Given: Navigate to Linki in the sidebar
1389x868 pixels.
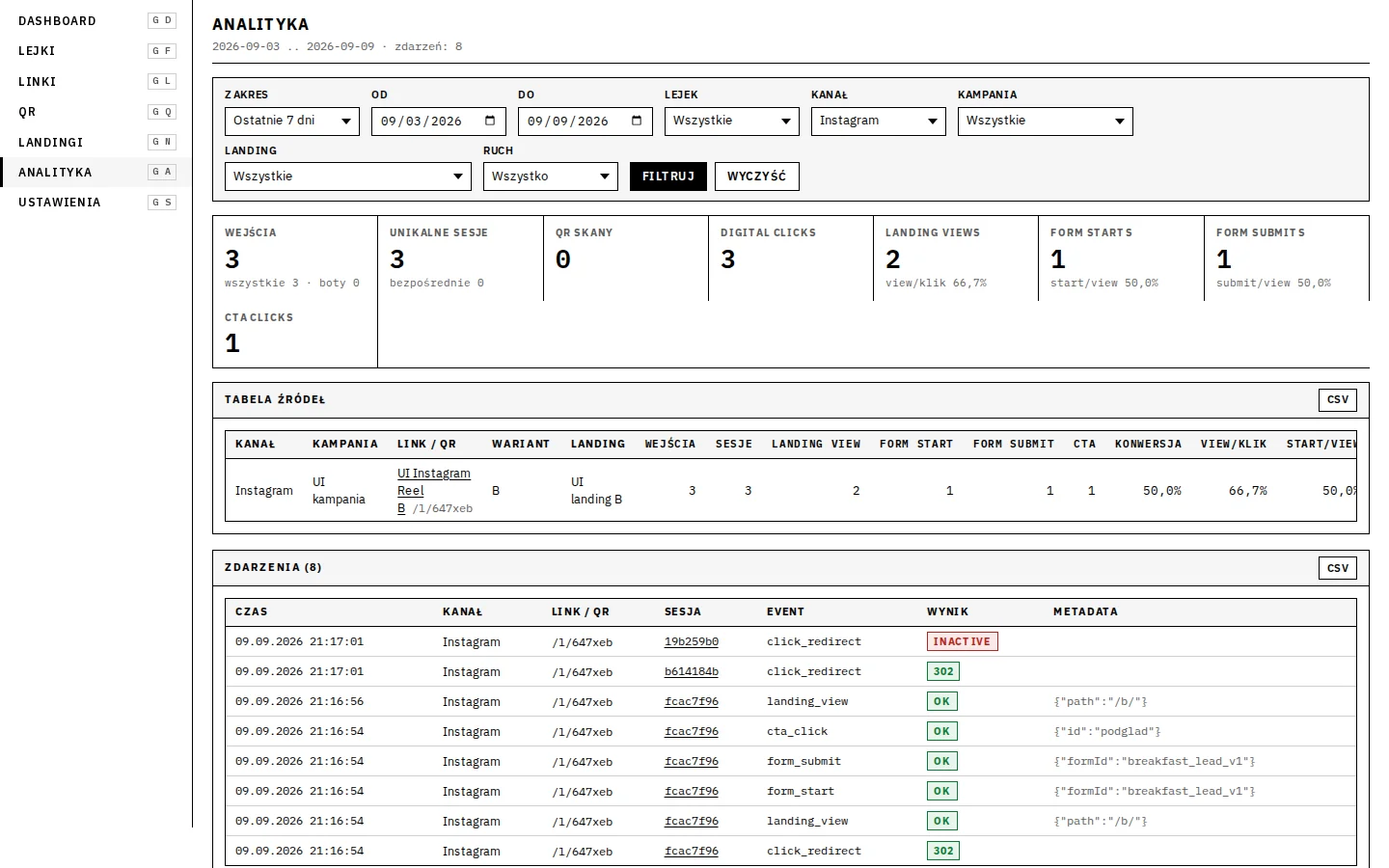Looking at the screenshot, I should 96,81.
